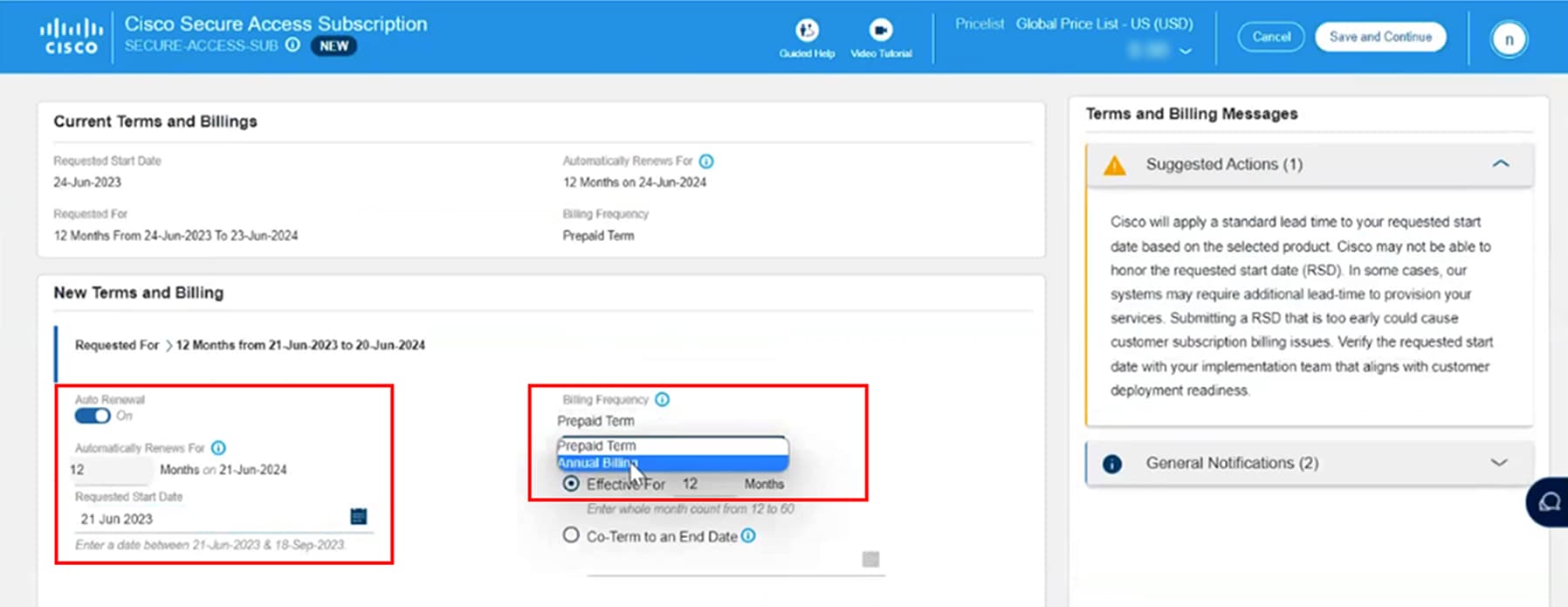Click current Billing Frequency 'Prepaid Term' value

pyautogui.click(x=598, y=236)
